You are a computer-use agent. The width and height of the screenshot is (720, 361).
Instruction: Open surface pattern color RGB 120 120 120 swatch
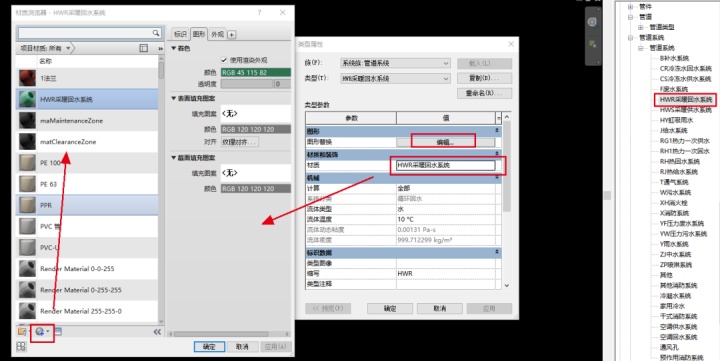[256, 130]
